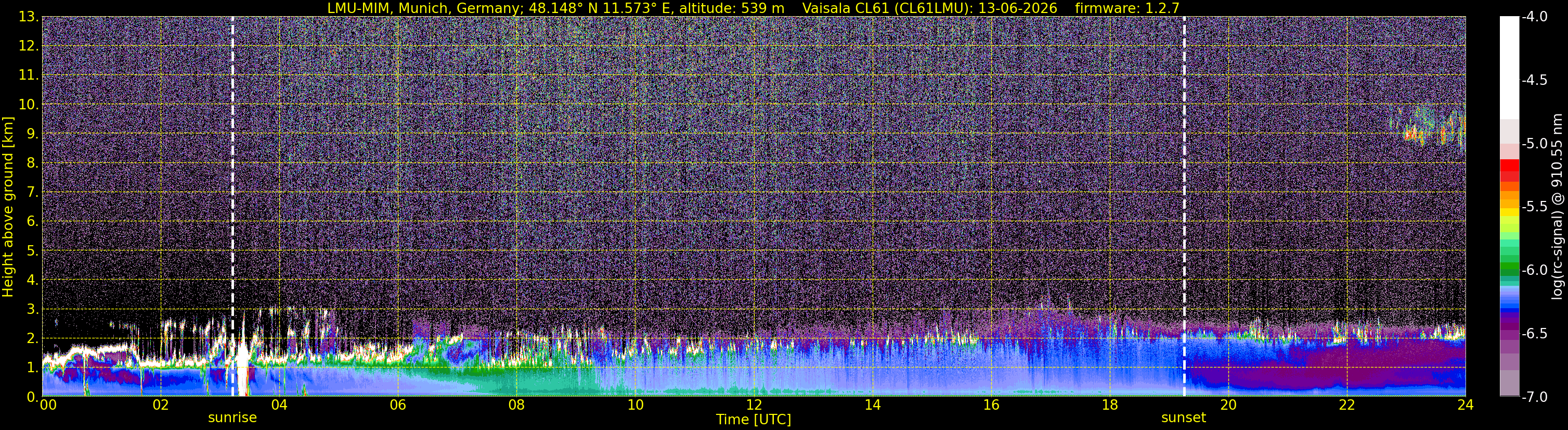Click the '-4.5' colorbar tick label
The height and width of the screenshot is (430, 1568).
[x=1534, y=80]
